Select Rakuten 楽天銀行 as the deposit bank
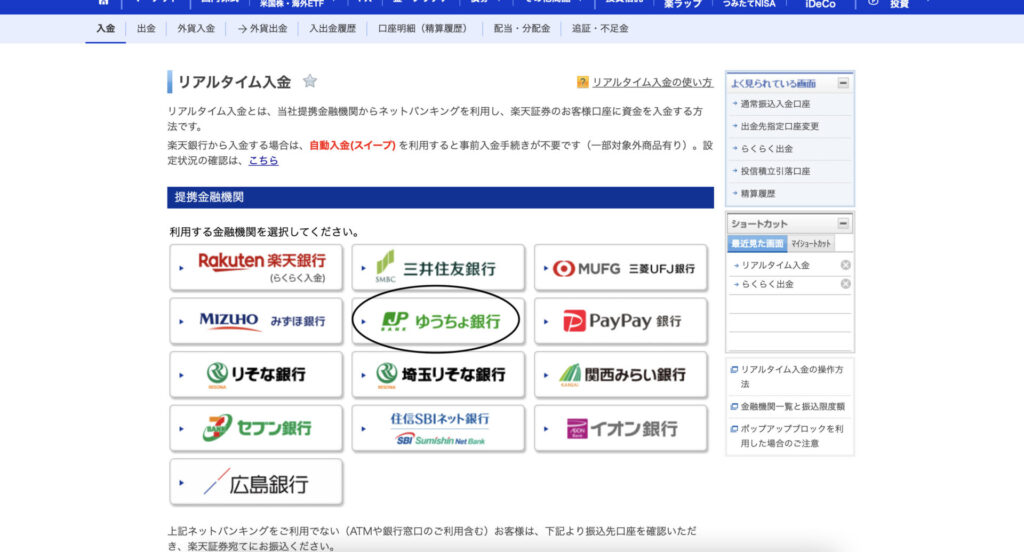This screenshot has height=552, width=1024. pyautogui.click(x=256, y=268)
